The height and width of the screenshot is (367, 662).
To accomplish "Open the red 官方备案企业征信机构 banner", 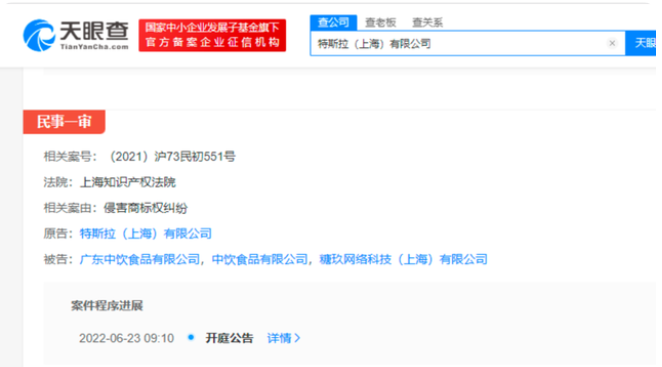I will tap(212, 35).
